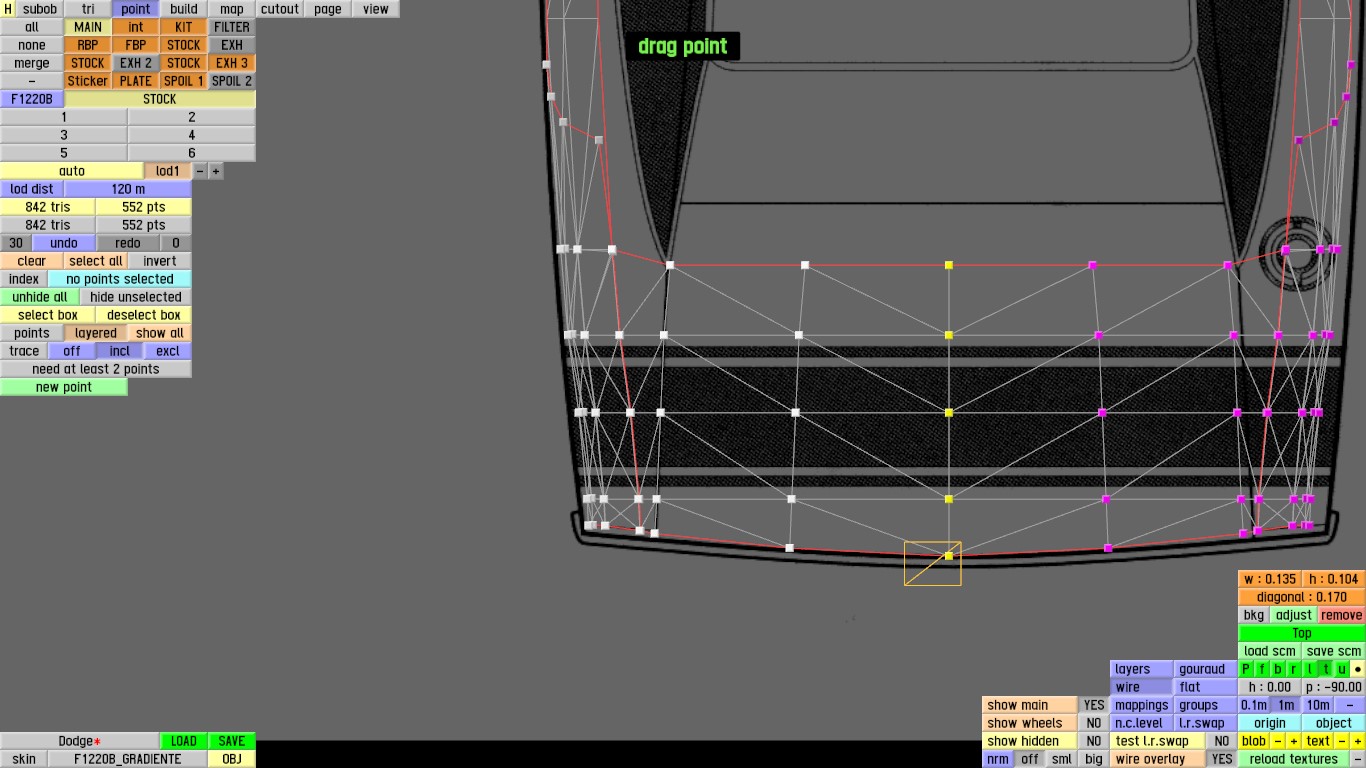Switch to the page tab
Viewport: 1366px width, 768px height.
point(328,9)
